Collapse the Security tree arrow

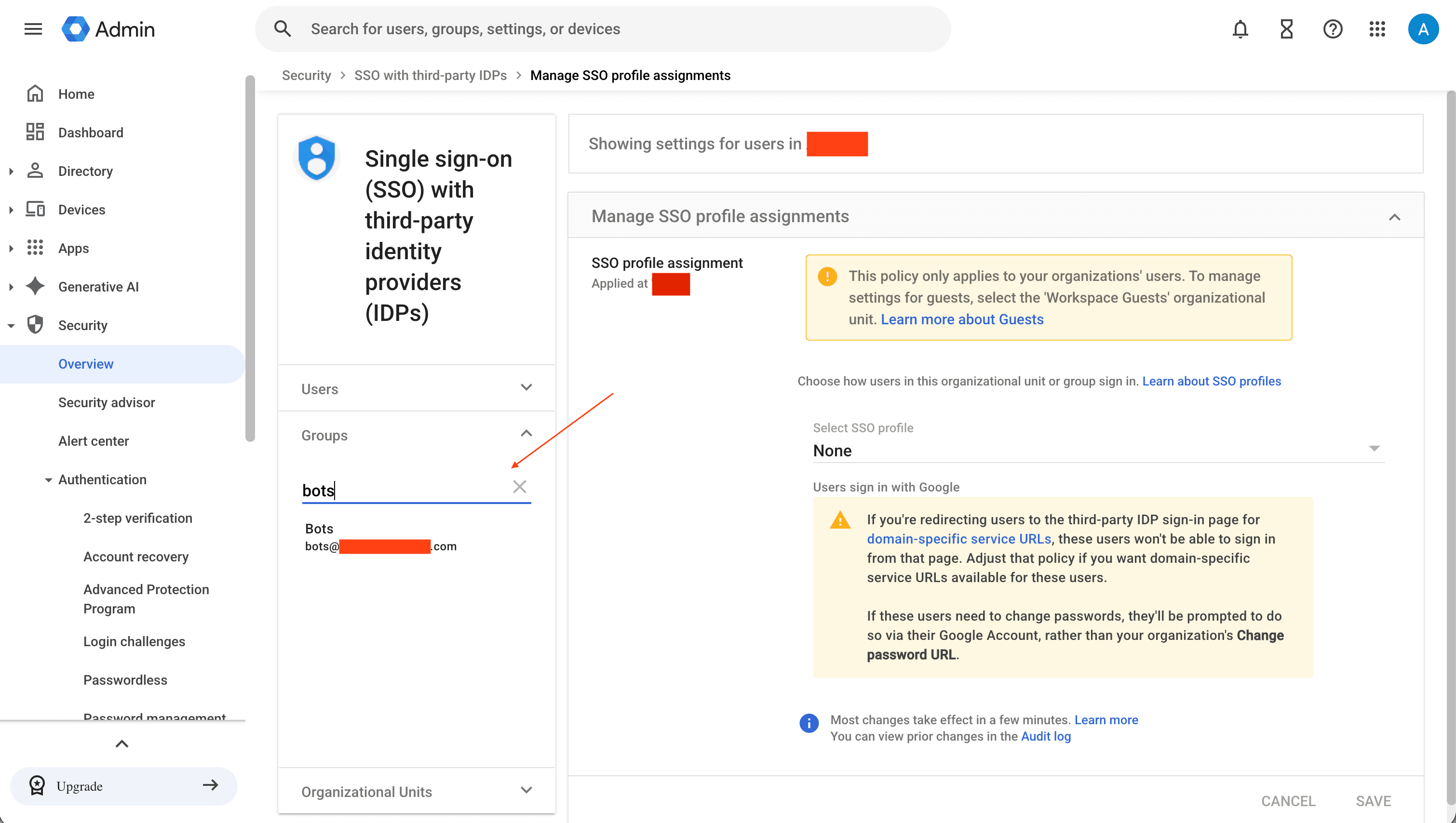(11, 325)
